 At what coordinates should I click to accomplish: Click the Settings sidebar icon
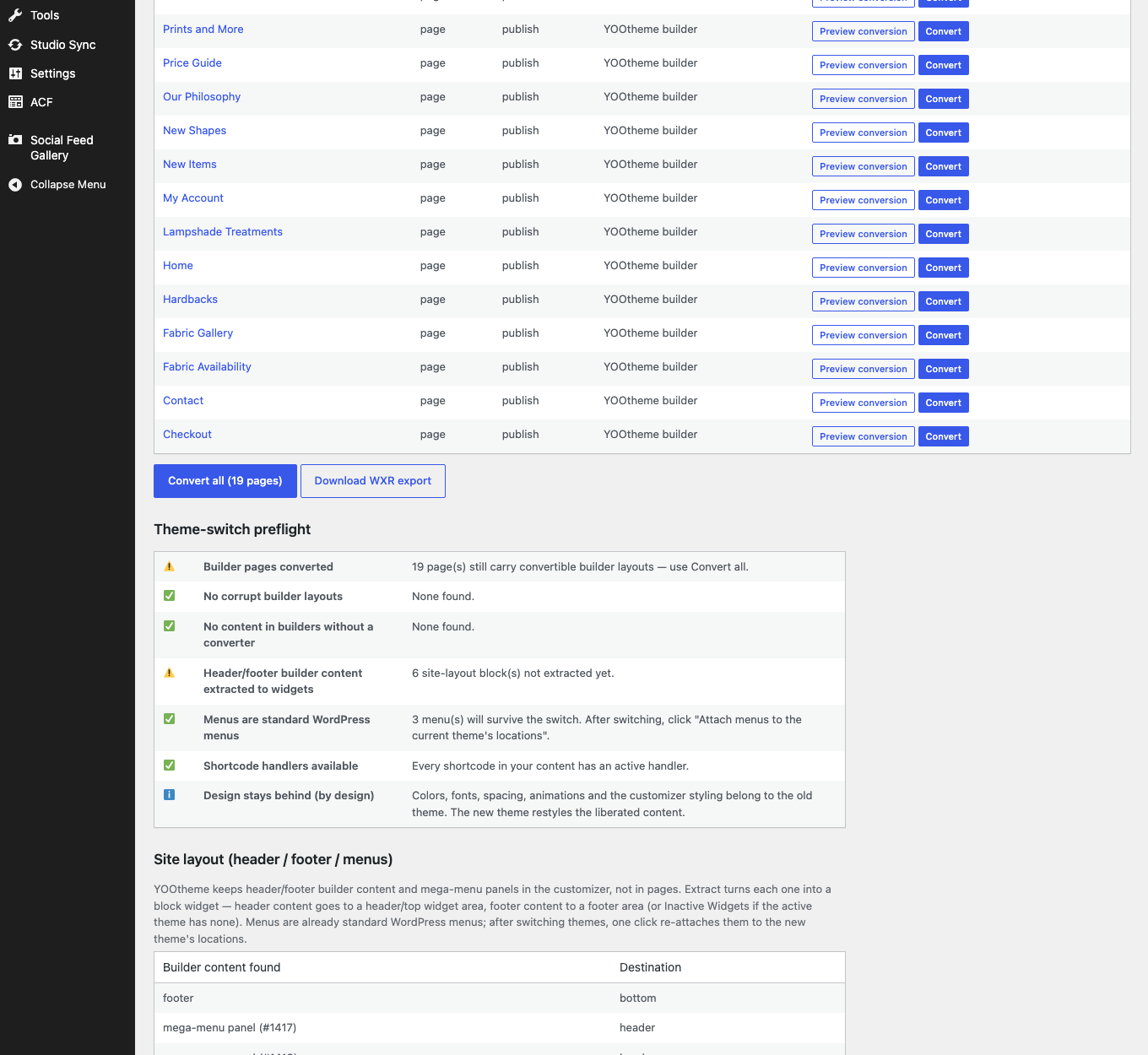15,73
